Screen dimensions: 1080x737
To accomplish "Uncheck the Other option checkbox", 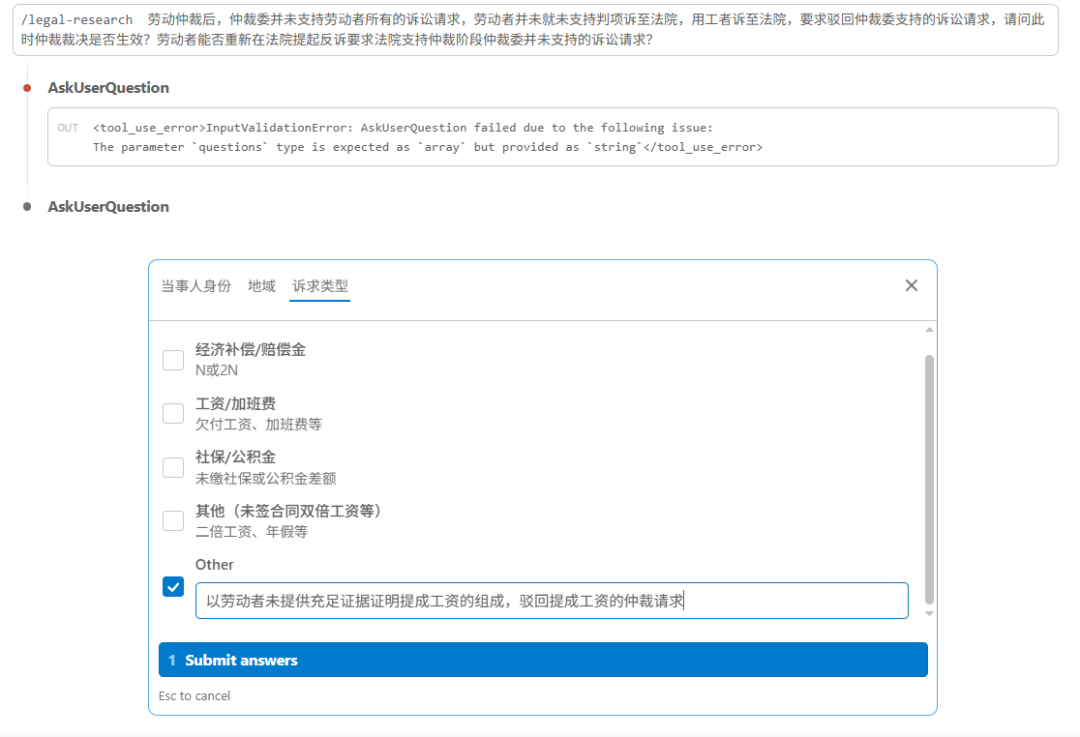I will click(x=173, y=587).
